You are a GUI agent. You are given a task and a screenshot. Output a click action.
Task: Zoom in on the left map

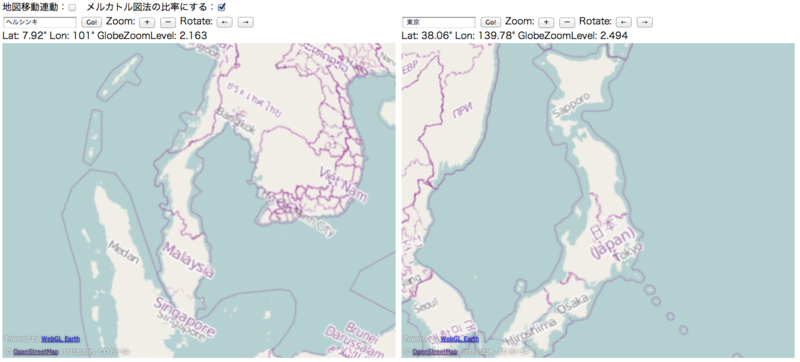click(x=147, y=22)
